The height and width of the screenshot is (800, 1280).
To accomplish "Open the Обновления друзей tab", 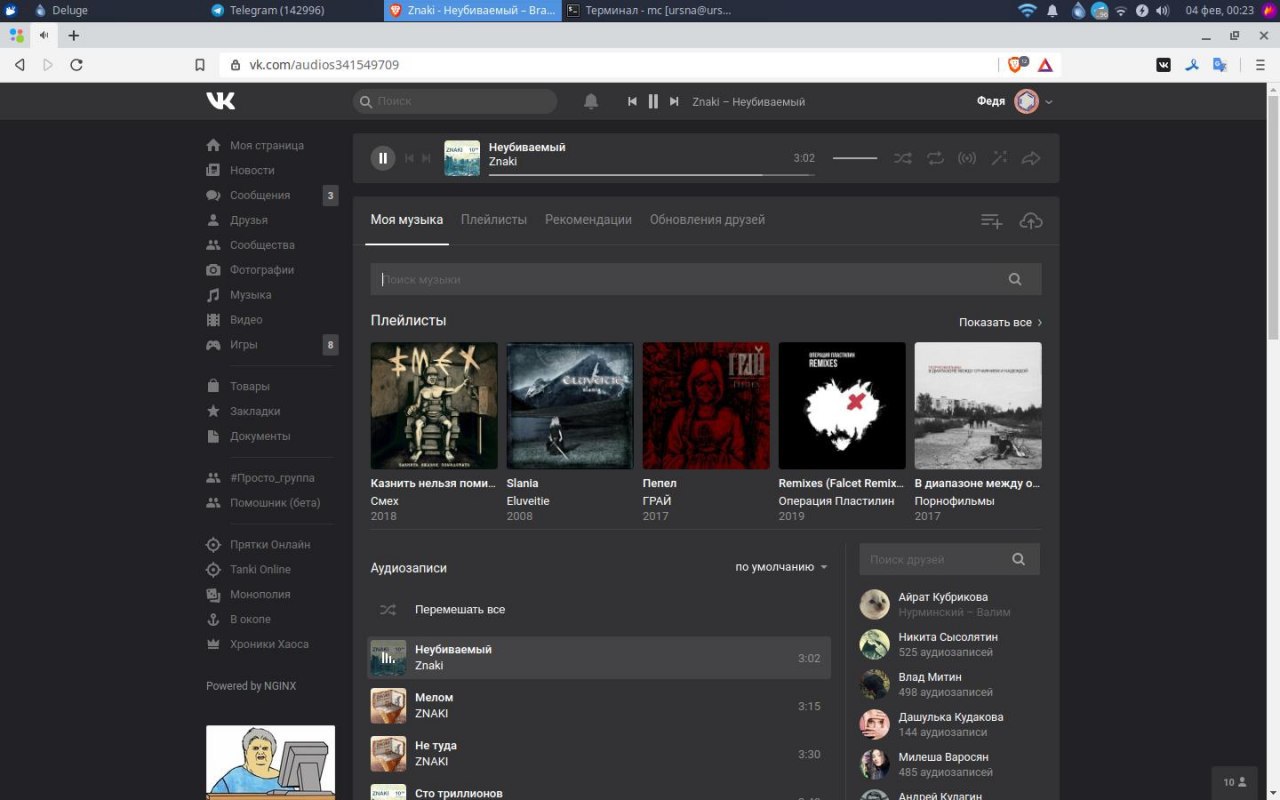I will coord(707,220).
